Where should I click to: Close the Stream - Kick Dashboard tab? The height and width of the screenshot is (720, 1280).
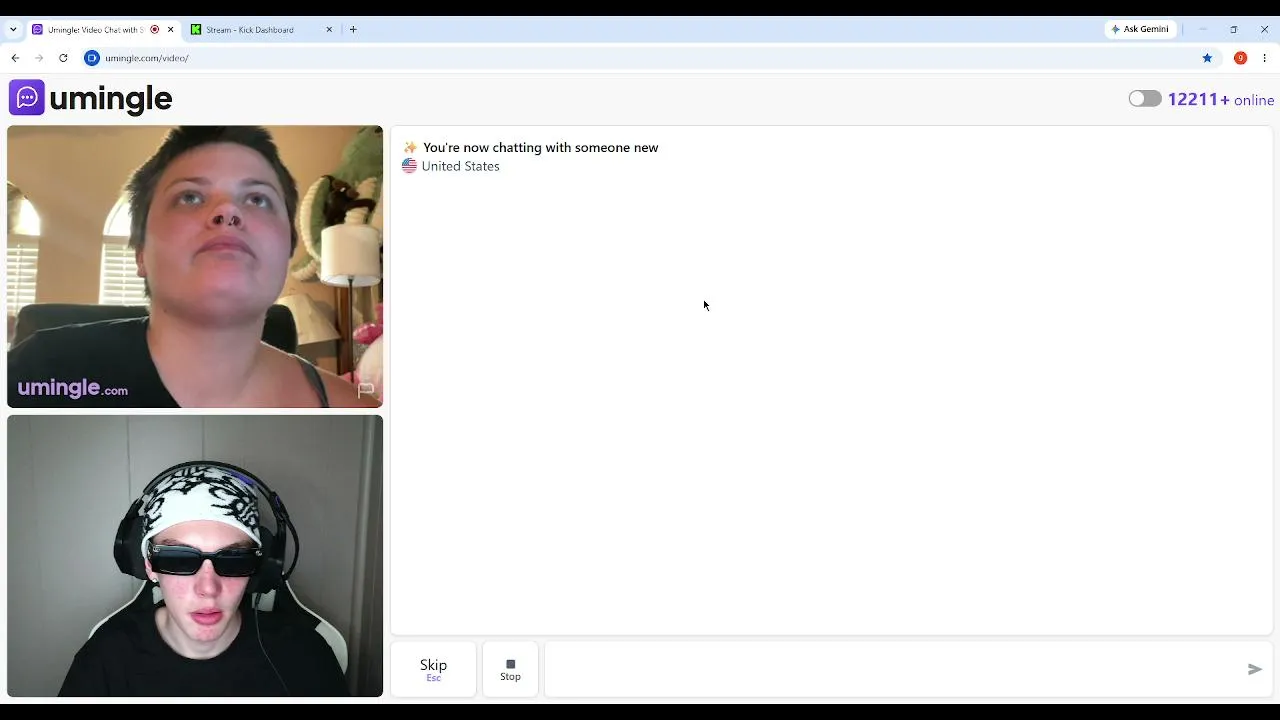[x=329, y=30]
